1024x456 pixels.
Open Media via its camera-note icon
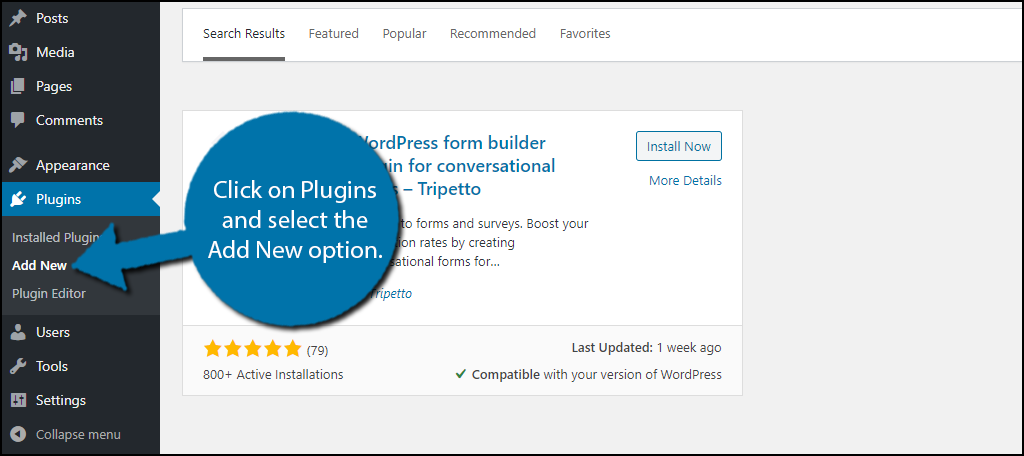(x=18, y=52)
